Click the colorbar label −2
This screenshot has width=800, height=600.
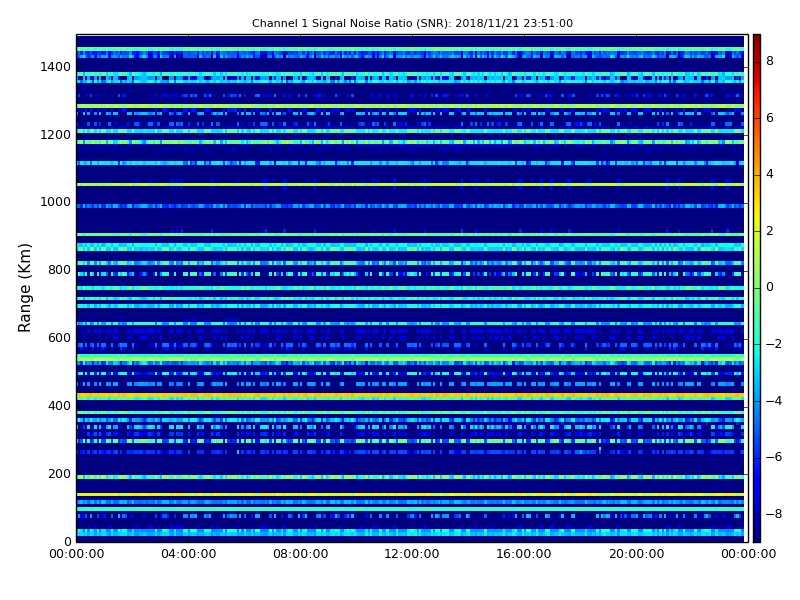[x=773, y=344]
